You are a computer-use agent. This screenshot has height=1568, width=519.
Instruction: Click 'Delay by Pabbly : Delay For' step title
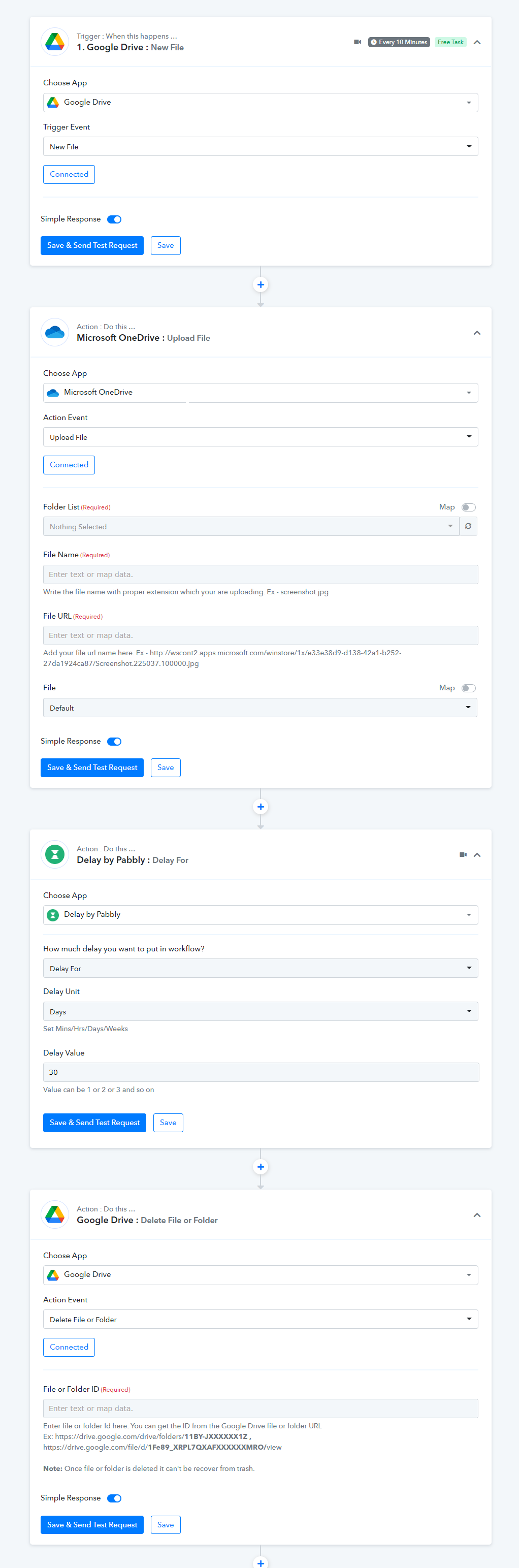(133, 860)
